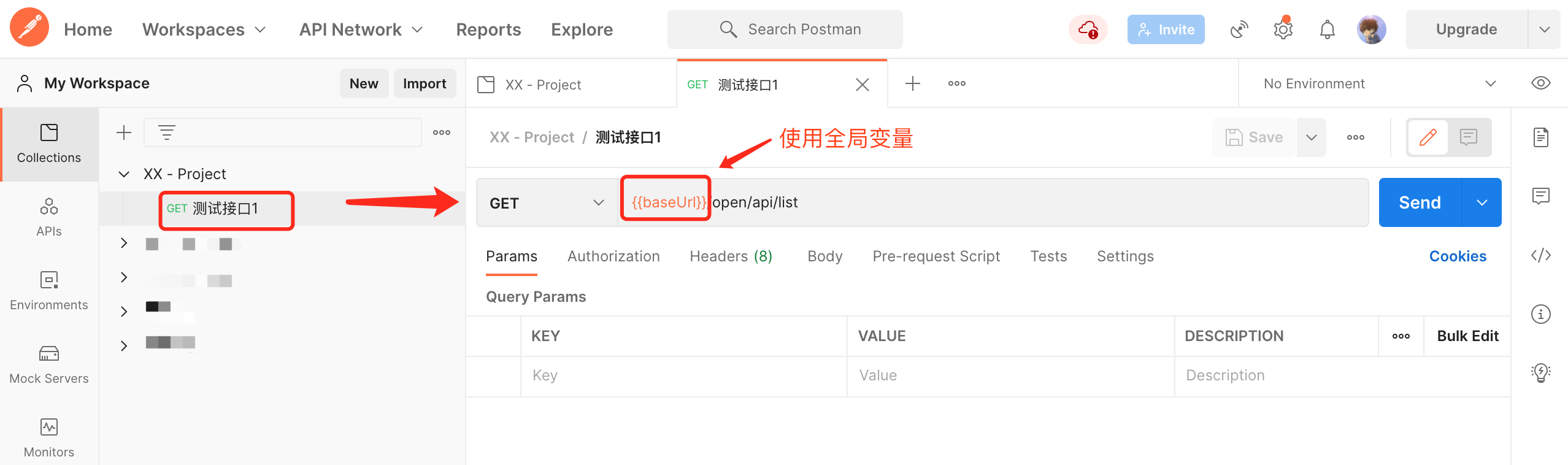Open query params column options dots

coord(1401,336)
